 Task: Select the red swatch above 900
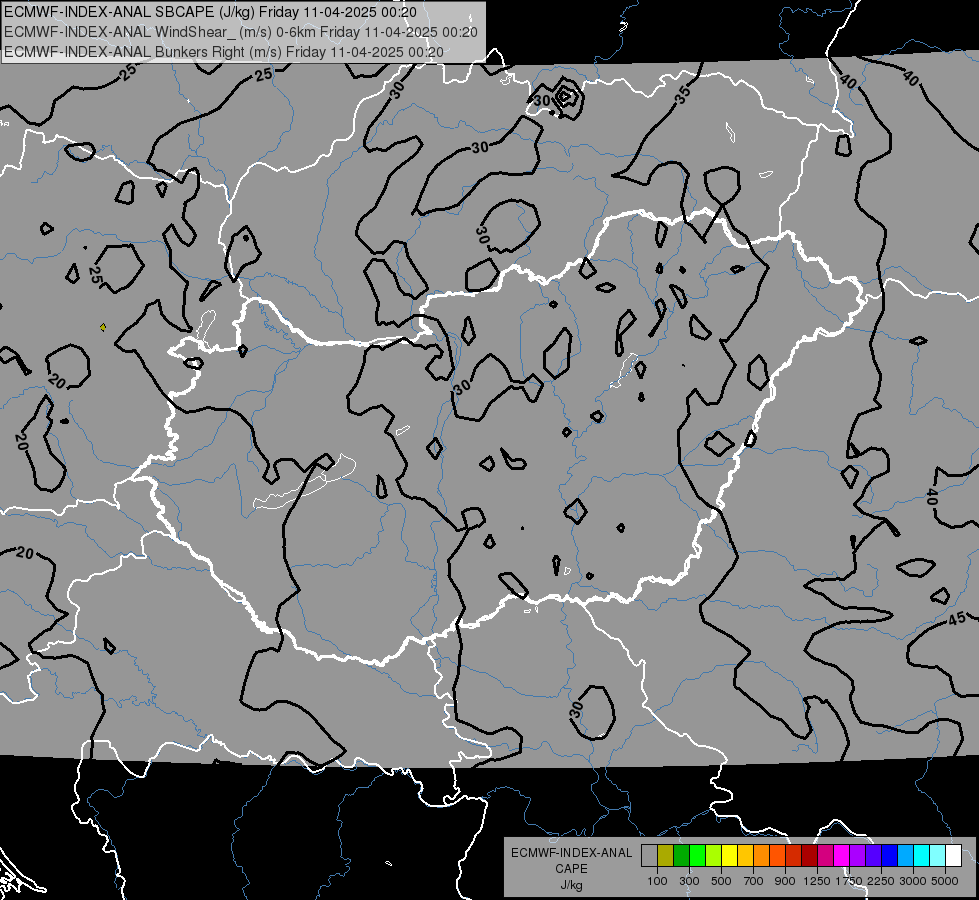[x=794, y=855]
